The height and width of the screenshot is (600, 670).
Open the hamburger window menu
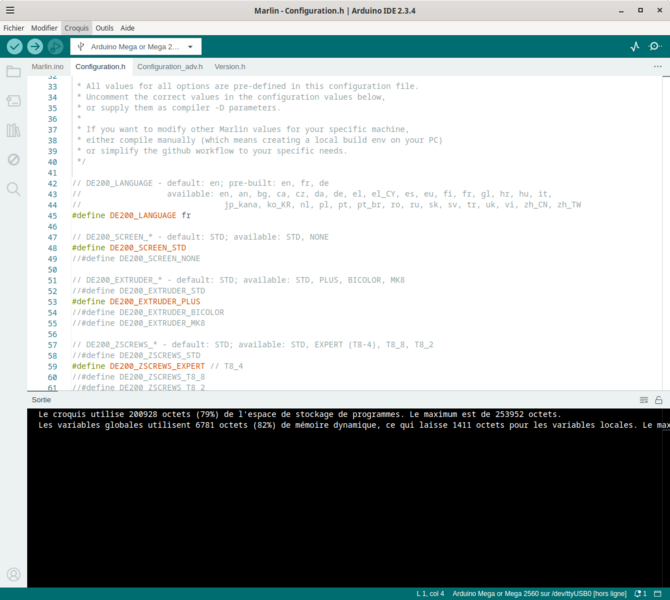(x=10, y=10)
